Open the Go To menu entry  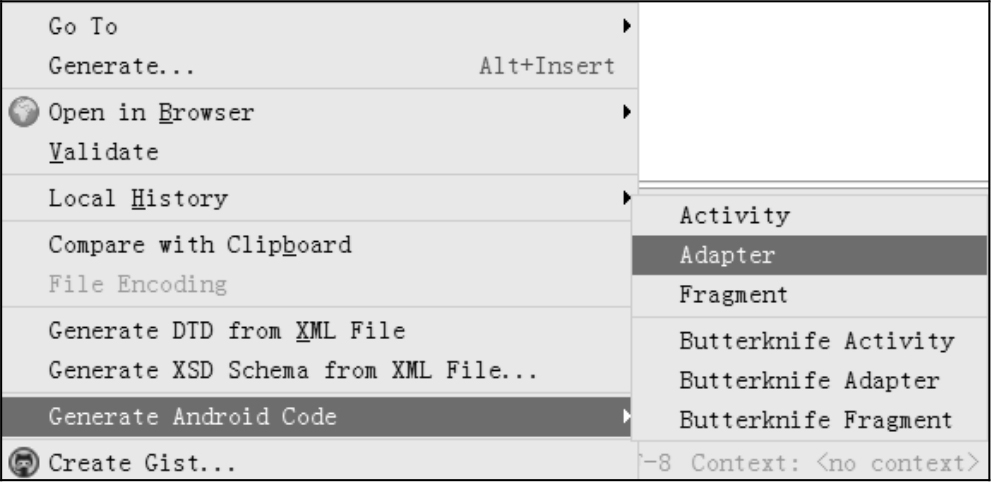pos(83,27)
